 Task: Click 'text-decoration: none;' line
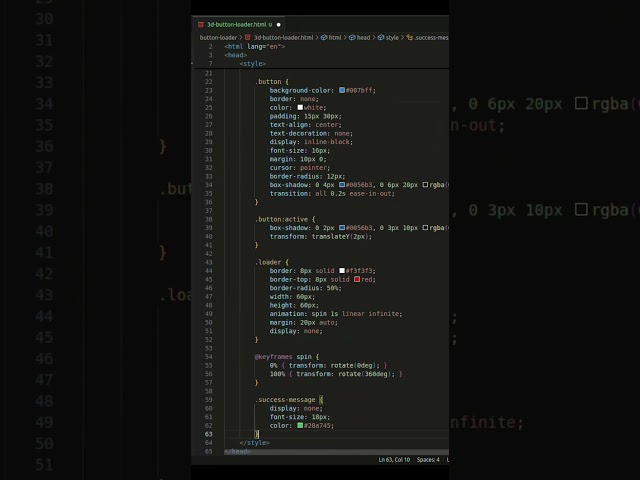click(x=311, y=133)
